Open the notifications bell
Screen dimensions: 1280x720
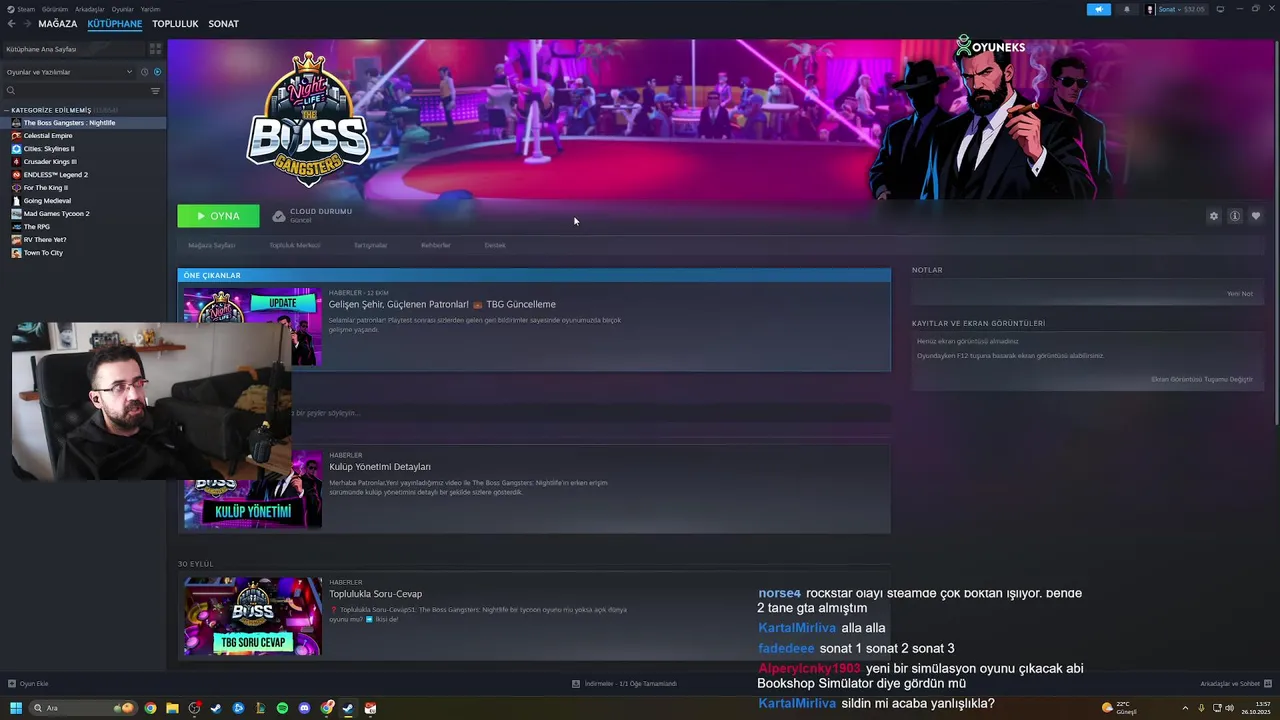pos(1127,9)
